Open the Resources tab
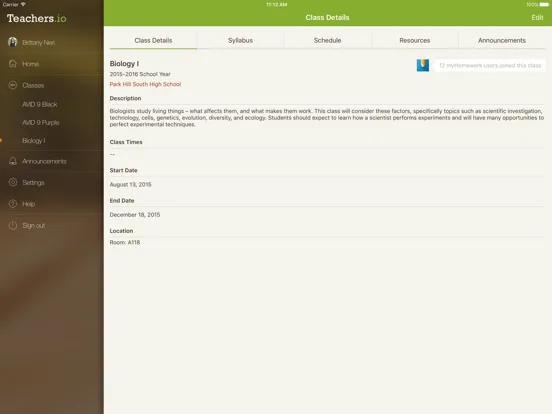 [415, 40]
